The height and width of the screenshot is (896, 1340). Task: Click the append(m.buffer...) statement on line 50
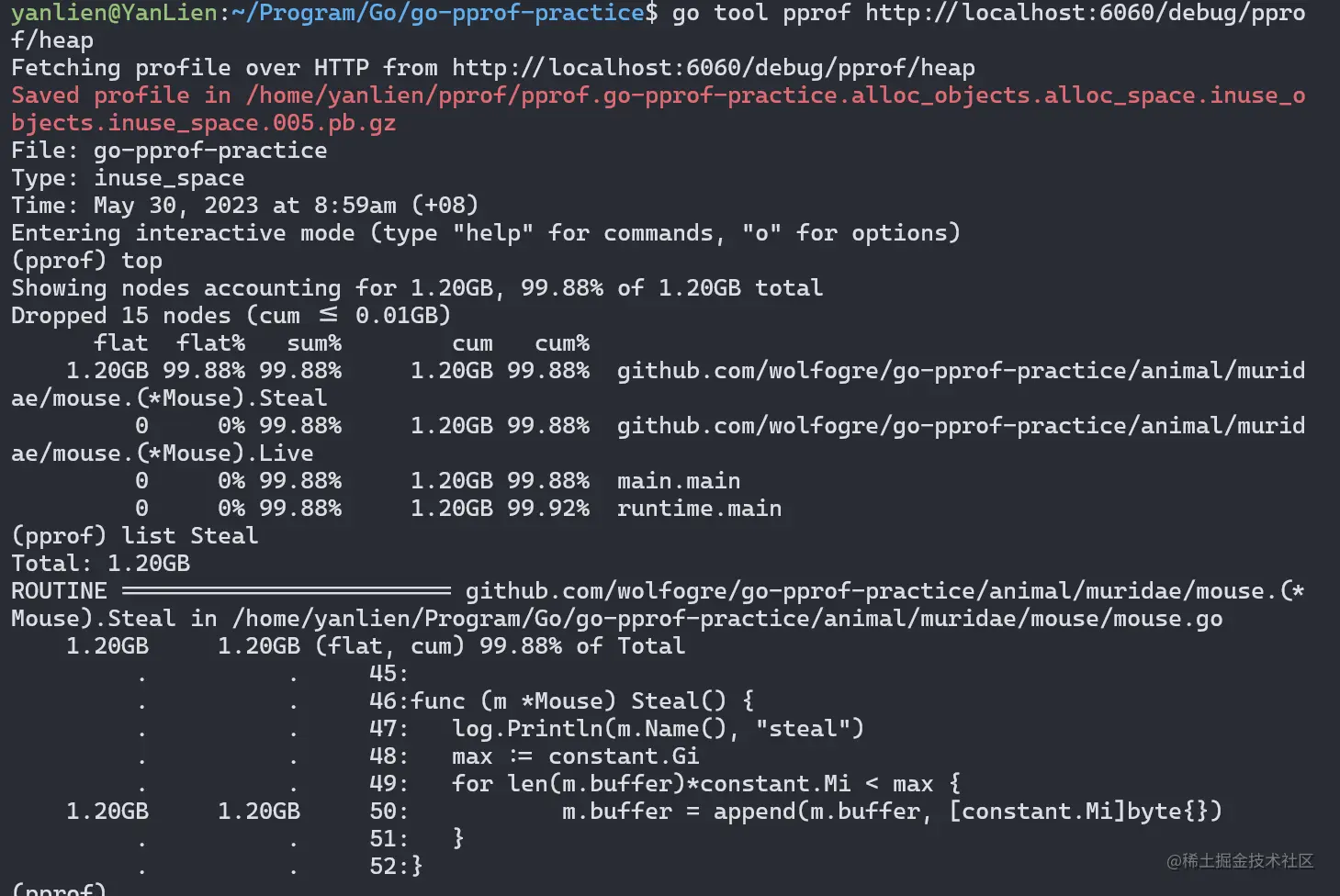pos(891,812)
